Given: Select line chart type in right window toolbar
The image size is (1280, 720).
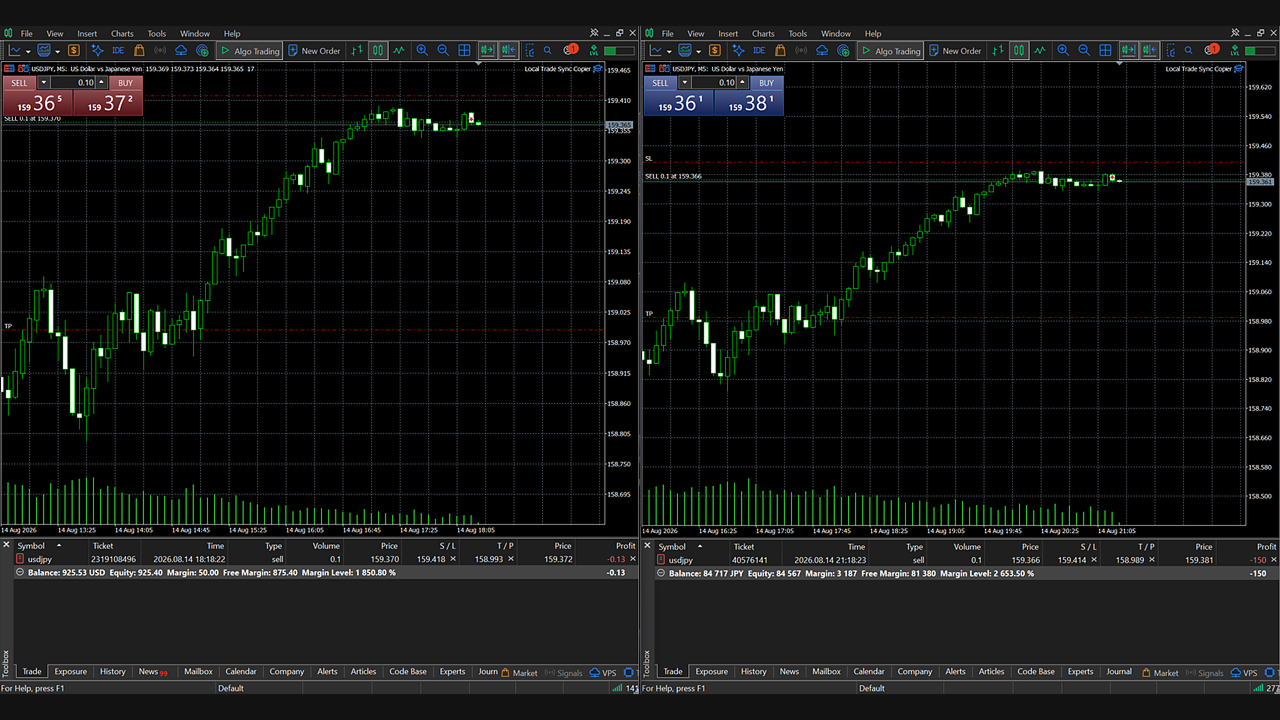Looking at the screenshot, I should (1040, 50).
